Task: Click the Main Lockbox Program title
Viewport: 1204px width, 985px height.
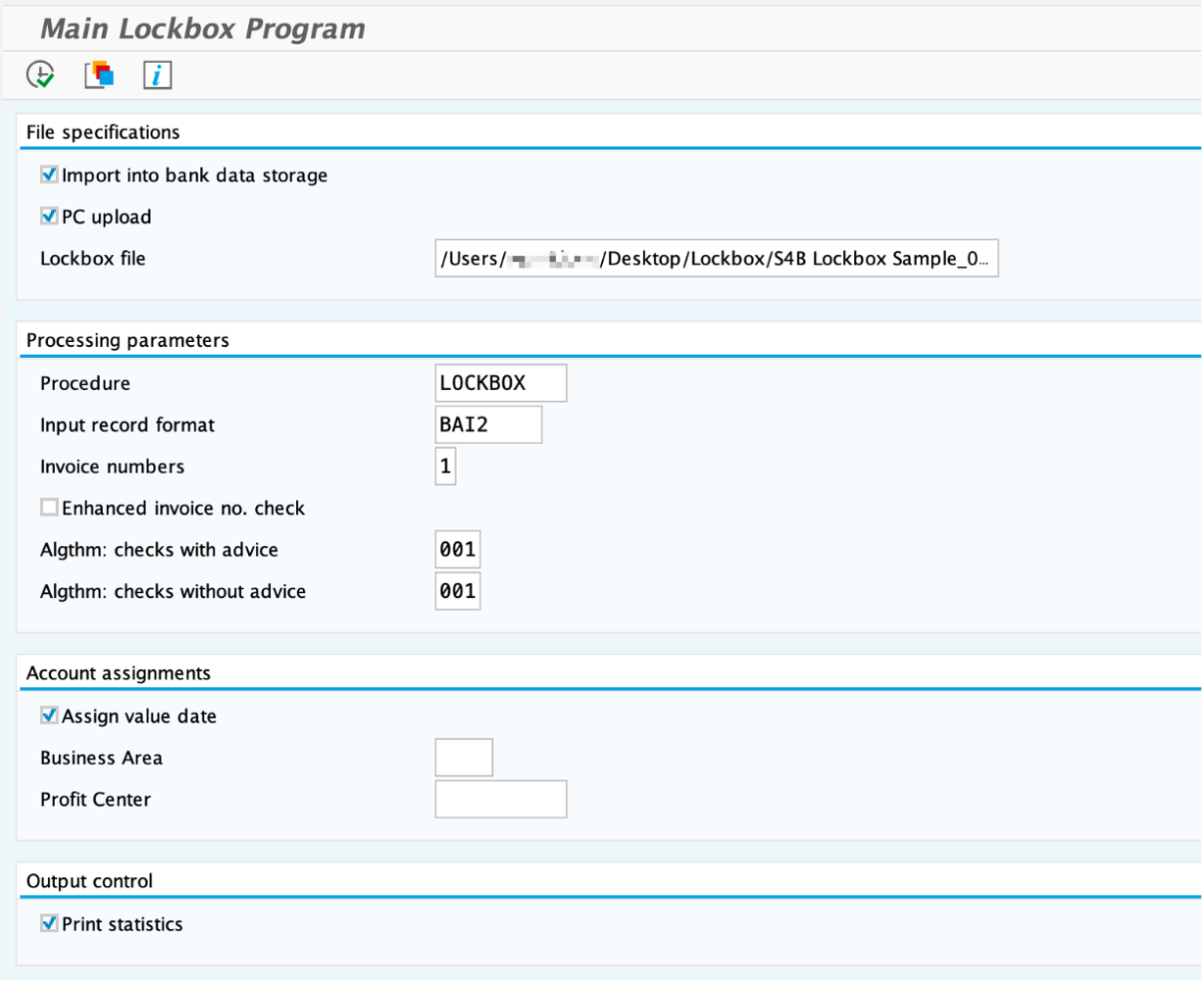Action: (x=203, y=28)
